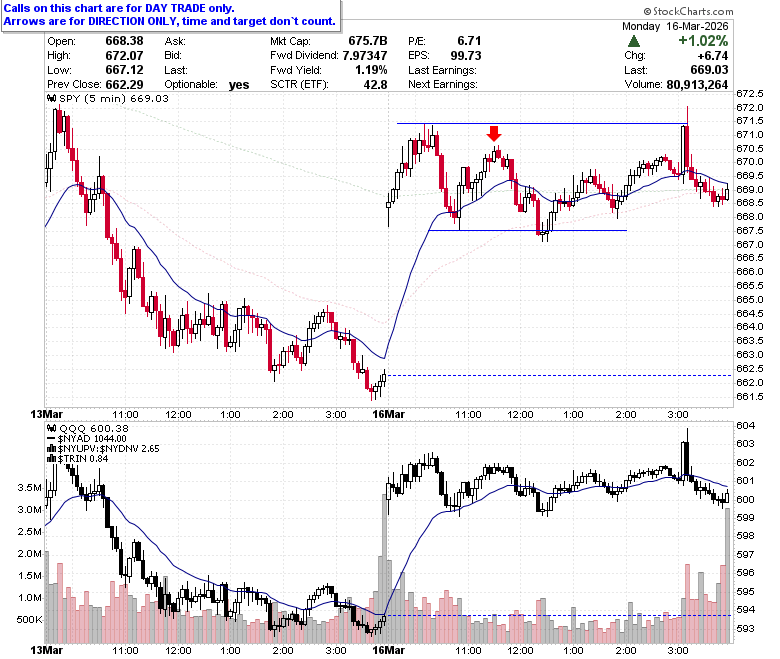This screenshot has width=780, height=659.
Task: Click the red down arrow marker
Action: [493, 133]
